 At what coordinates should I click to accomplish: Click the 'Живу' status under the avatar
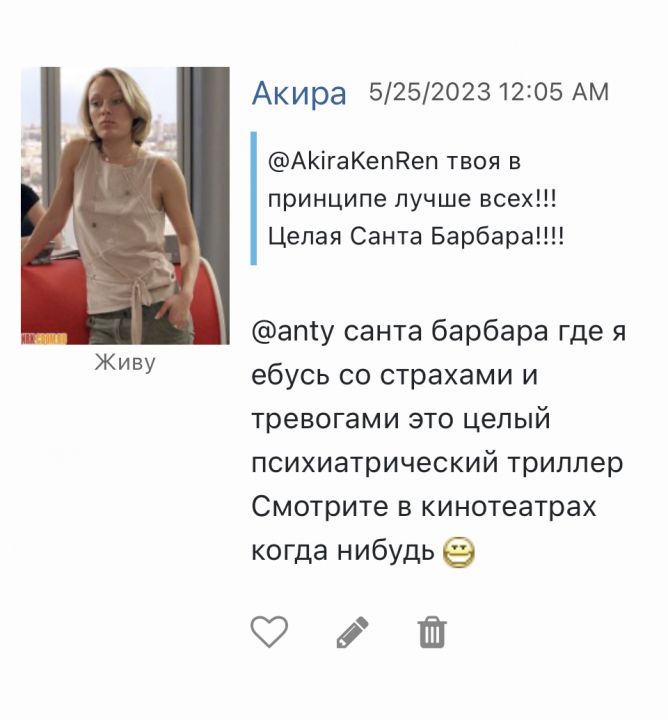pos(125,363)
